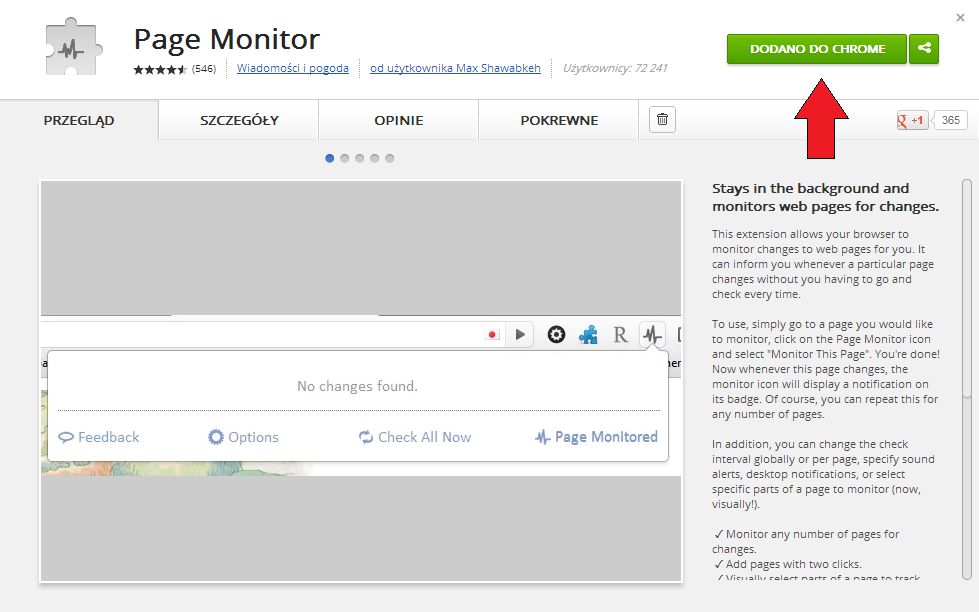
Task: Click the Stays in the background heading
Action: point(825,197)
